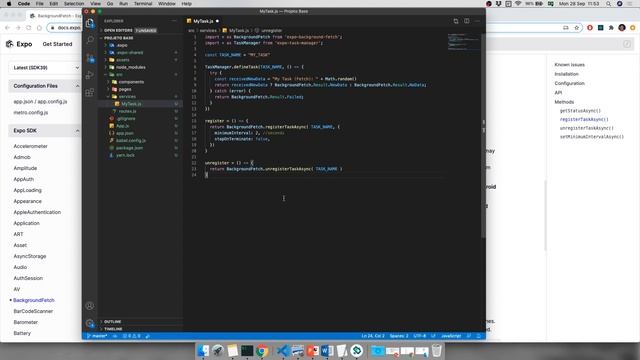Expand the Open Editors section
640x360 pixels.
pos(118,30)
